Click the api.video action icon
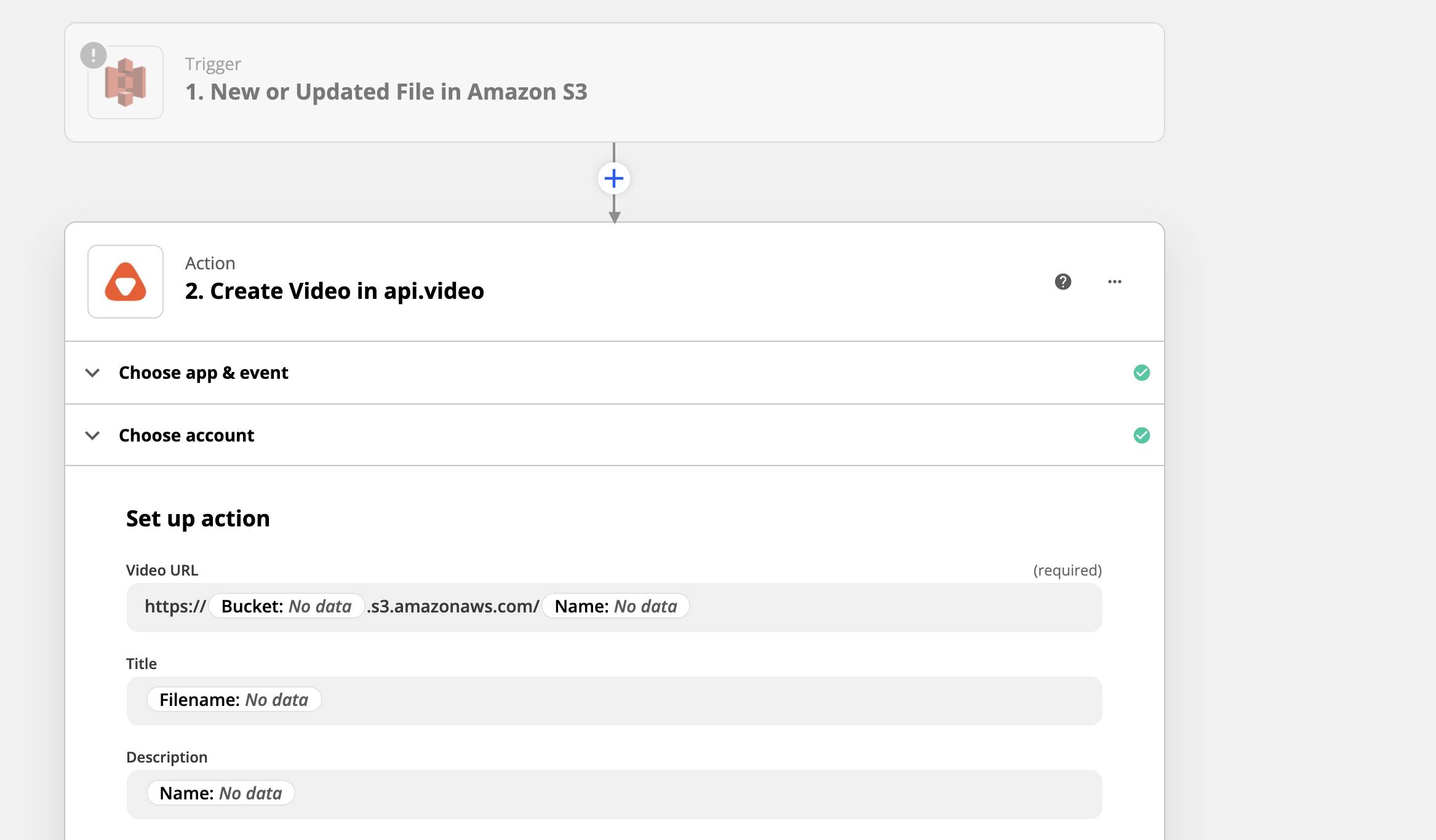This screenshot has width=1436, height=840. [125, 282]
